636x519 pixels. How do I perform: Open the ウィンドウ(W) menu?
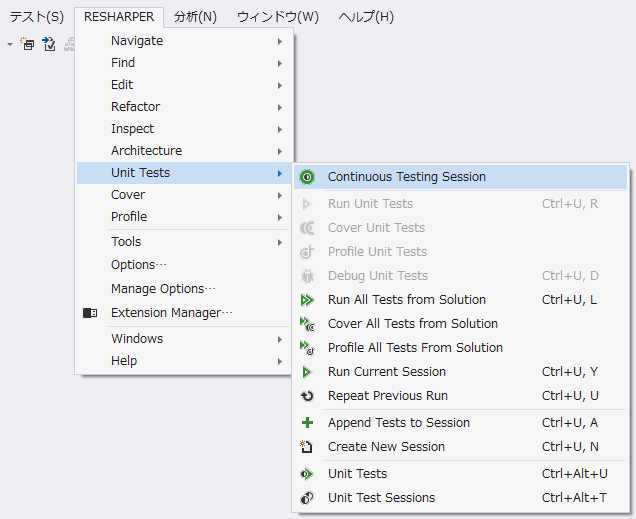coord(278,17)
